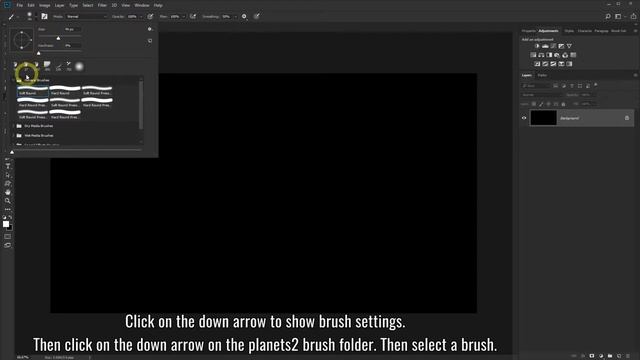Add a Channel Mixer adjustment
Viewport: 640px width, 360px height.
coord(565,55)
